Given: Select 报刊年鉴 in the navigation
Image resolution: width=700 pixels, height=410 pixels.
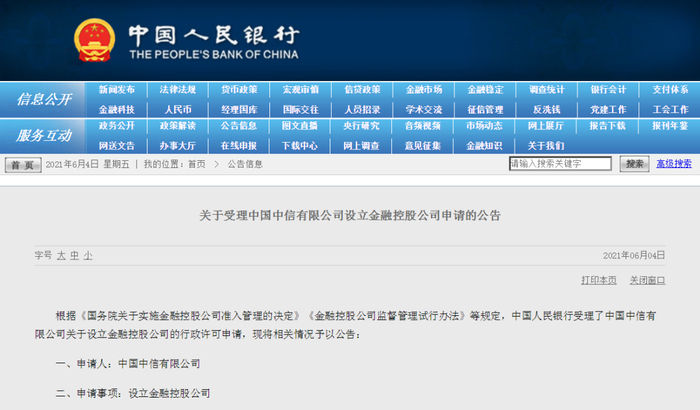Looking at the screenshot, I should click(x=670, y=126).
